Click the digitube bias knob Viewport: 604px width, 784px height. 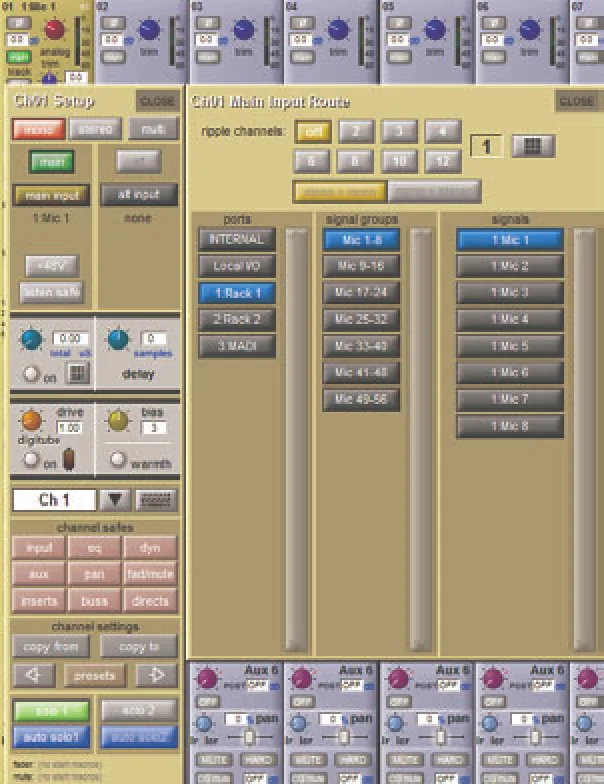coord(118,420)
